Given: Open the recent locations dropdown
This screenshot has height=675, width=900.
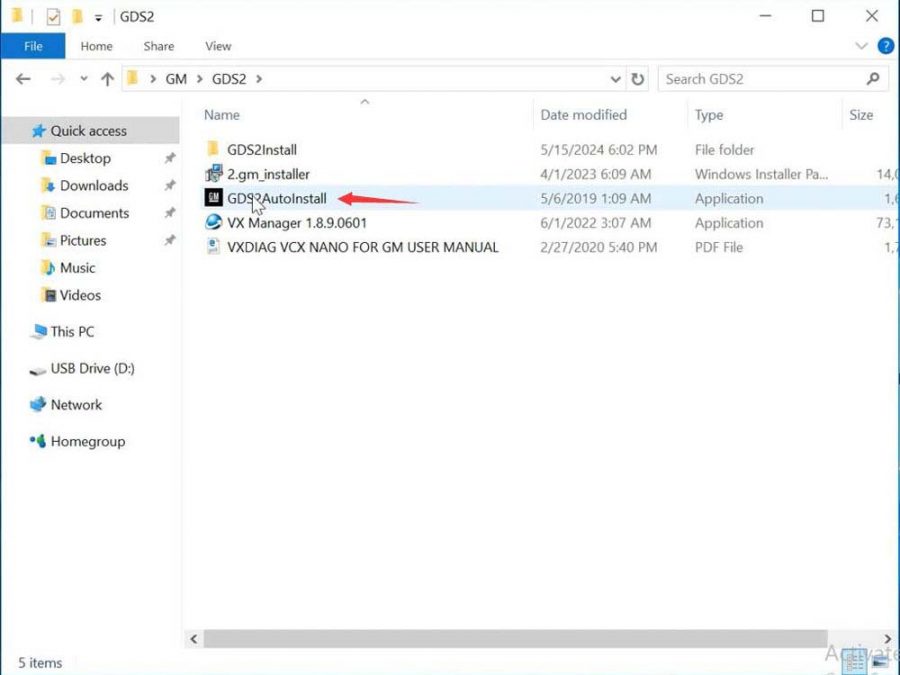Looking at the screenshot, I should tap(85, 78).
